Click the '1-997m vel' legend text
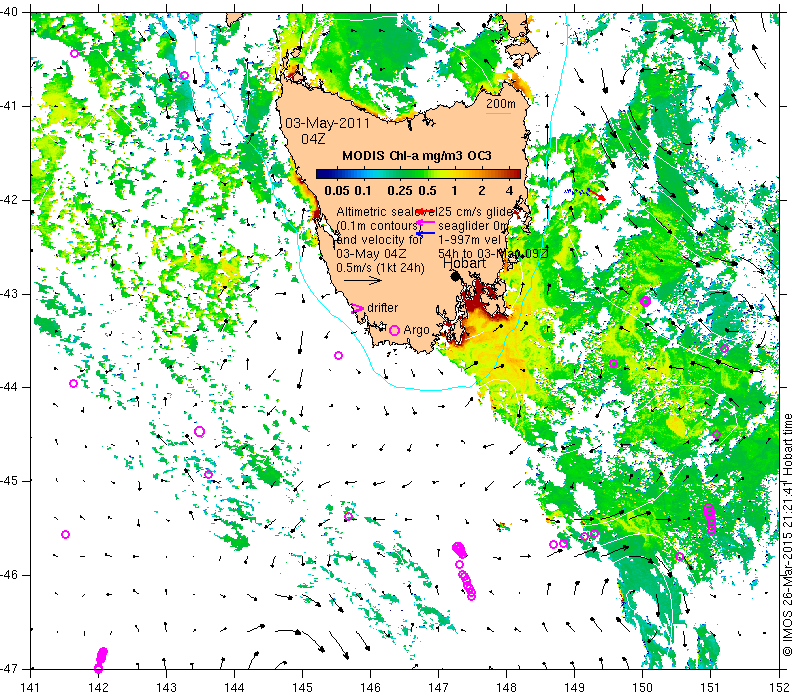Image resolution: width=800 pixels, height=700 pixels. (469, 239)
